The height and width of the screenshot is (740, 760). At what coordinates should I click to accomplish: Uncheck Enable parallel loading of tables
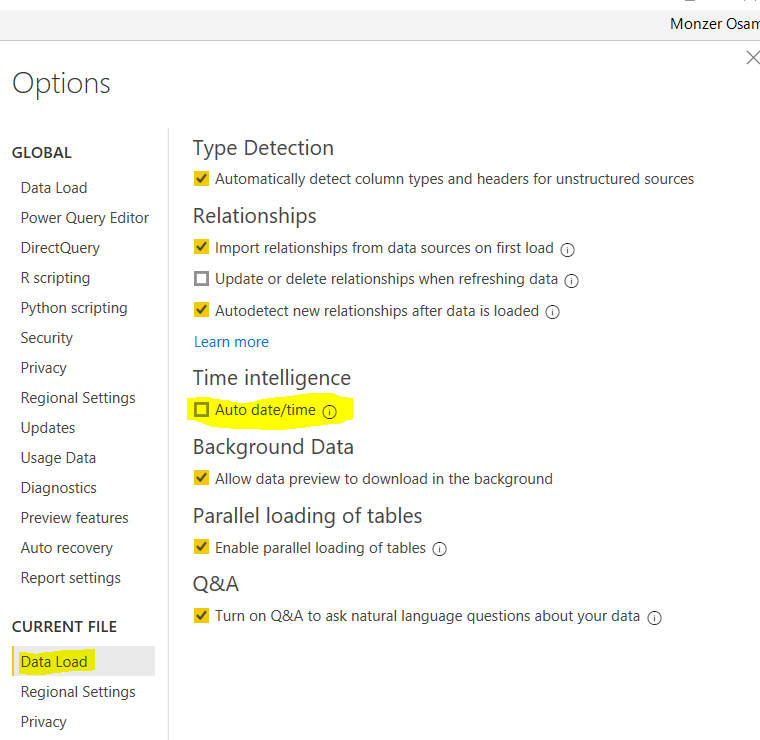(202, 548)
